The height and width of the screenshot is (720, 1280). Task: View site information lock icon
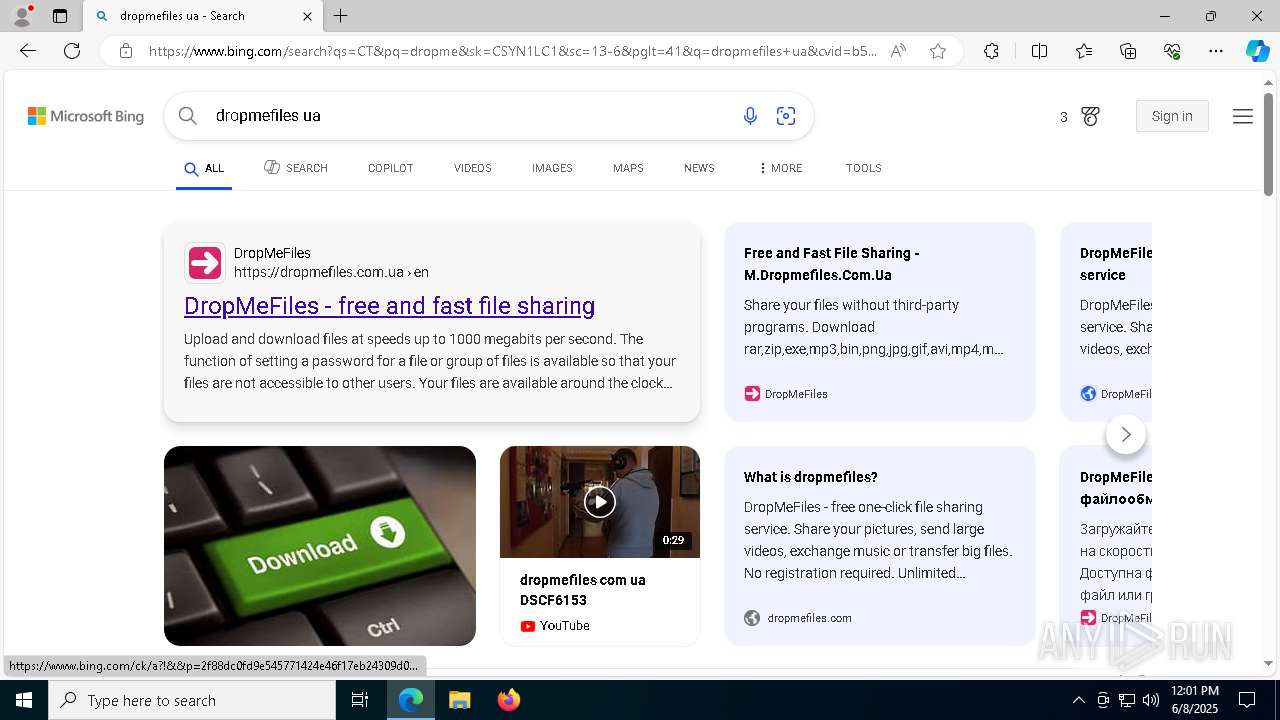(126, 51)
